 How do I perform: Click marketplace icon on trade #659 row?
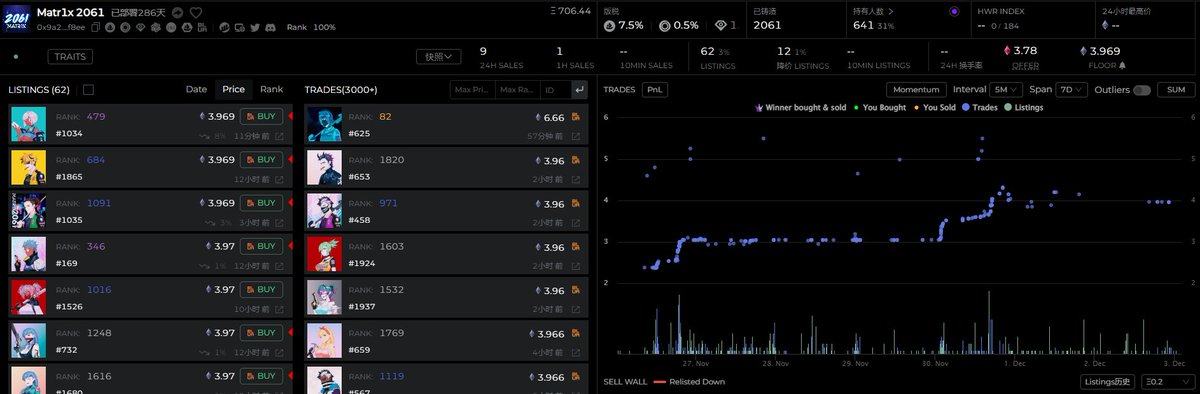coord(577,333)
